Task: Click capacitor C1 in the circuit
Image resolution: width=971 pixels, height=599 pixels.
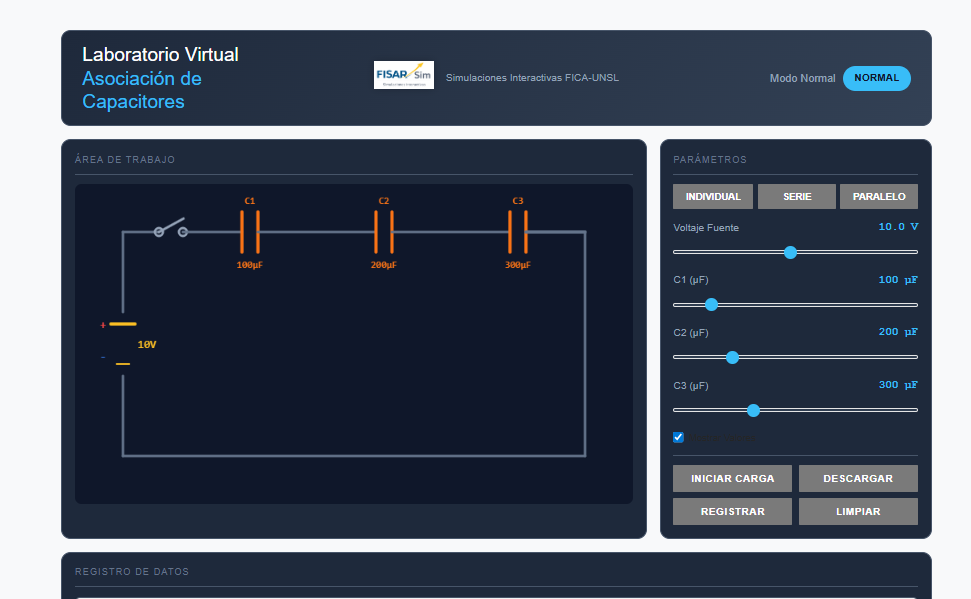Action: 250,232
